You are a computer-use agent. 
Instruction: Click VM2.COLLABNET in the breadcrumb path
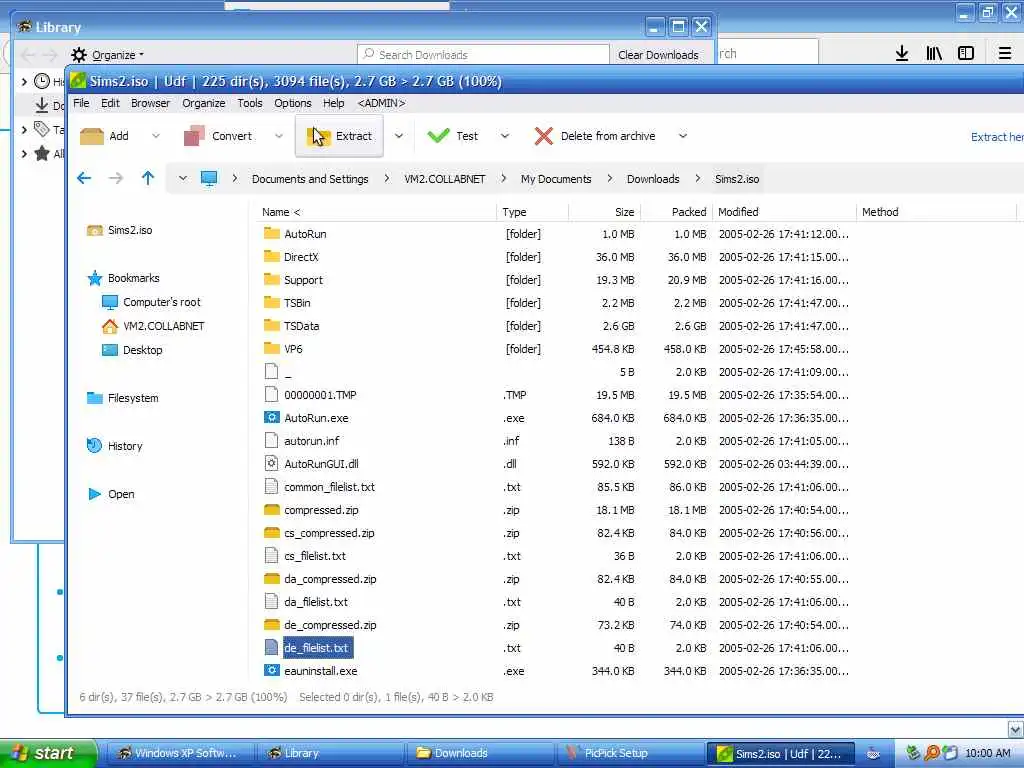(445, 179)
